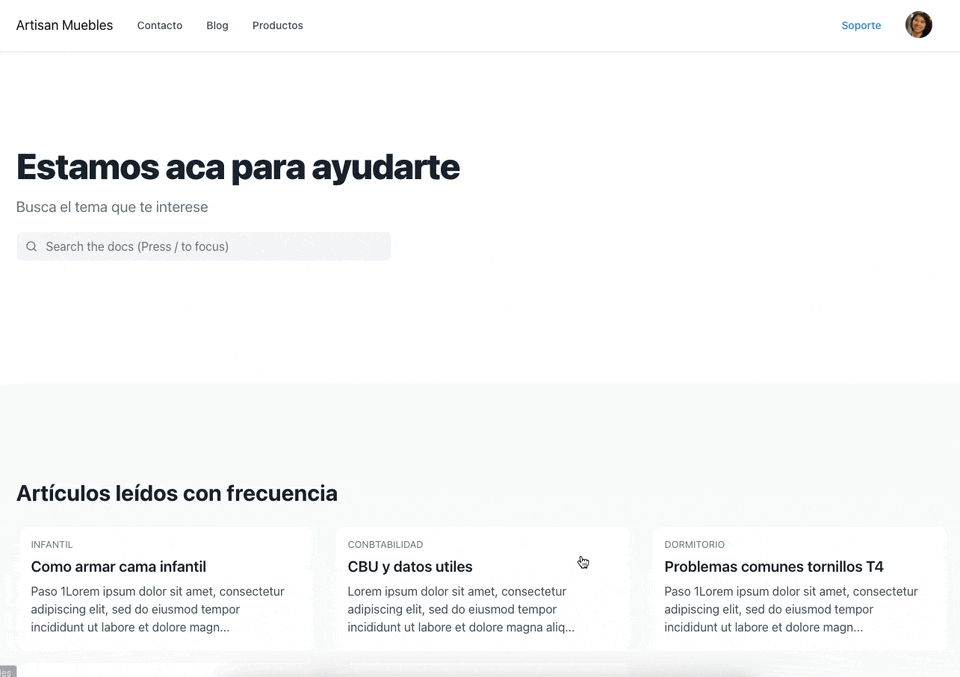
Task: Open the Soporte link
Action: tap(861, 25)
